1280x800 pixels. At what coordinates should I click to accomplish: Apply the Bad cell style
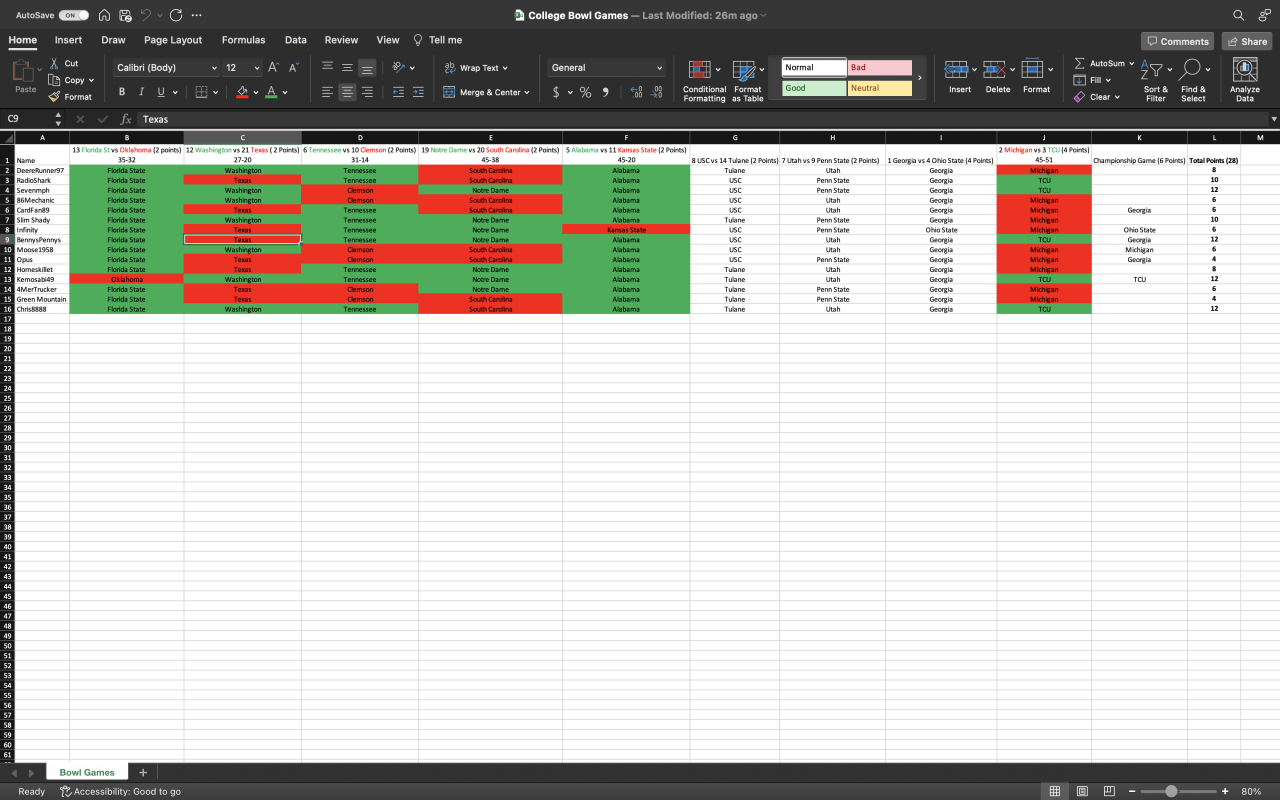(880, 68)
